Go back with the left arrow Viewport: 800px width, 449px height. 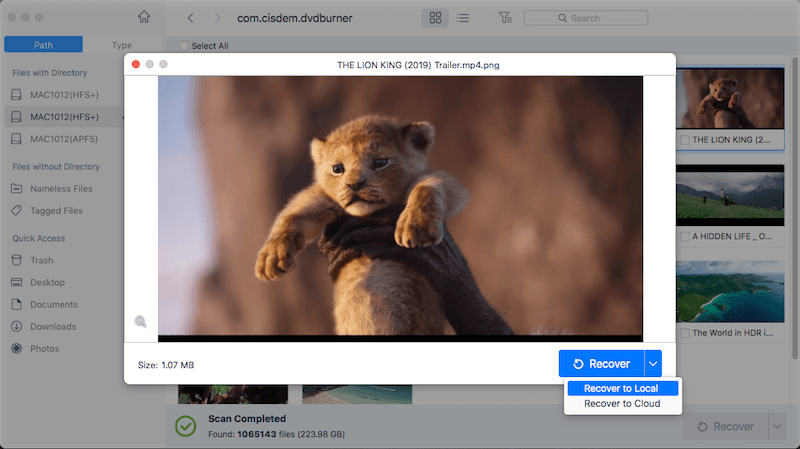click(190, 17)
